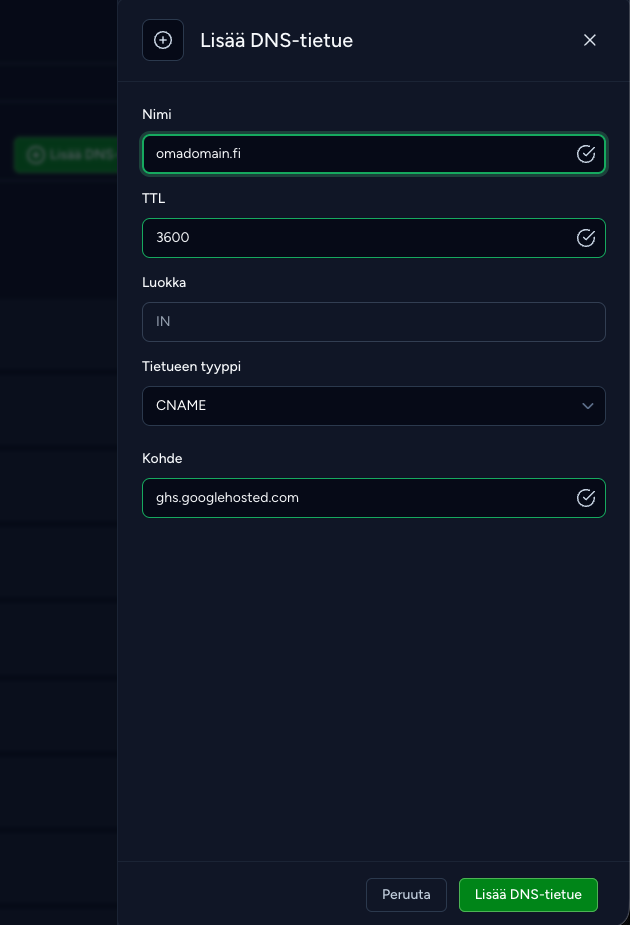
Task: Cancel with the Peruuta button
Action: [x=406, y=895]
